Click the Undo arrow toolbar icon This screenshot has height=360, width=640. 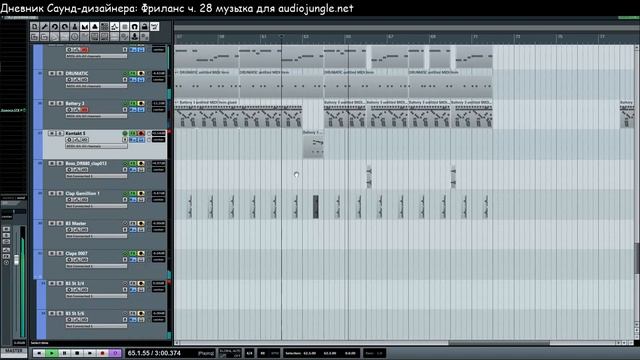click(x=54, y=27)
